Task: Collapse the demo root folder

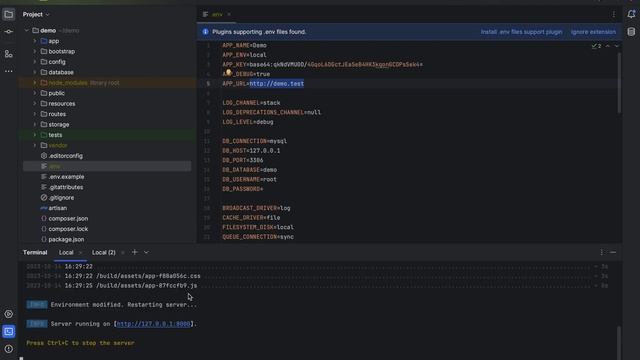Action: pyautogui.click(x=27, y=31)
